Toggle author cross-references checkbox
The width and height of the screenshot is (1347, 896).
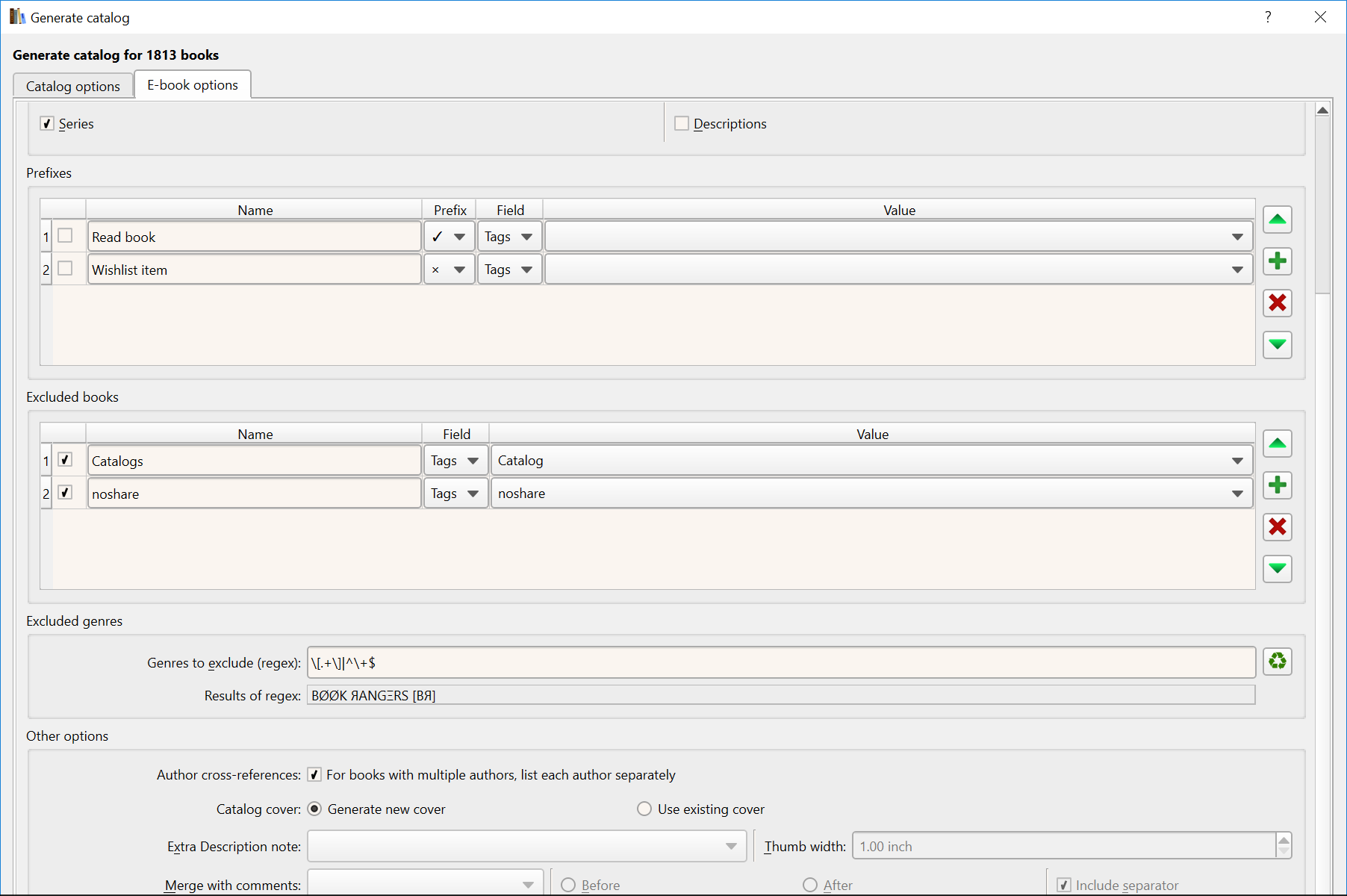coord(315,775)
